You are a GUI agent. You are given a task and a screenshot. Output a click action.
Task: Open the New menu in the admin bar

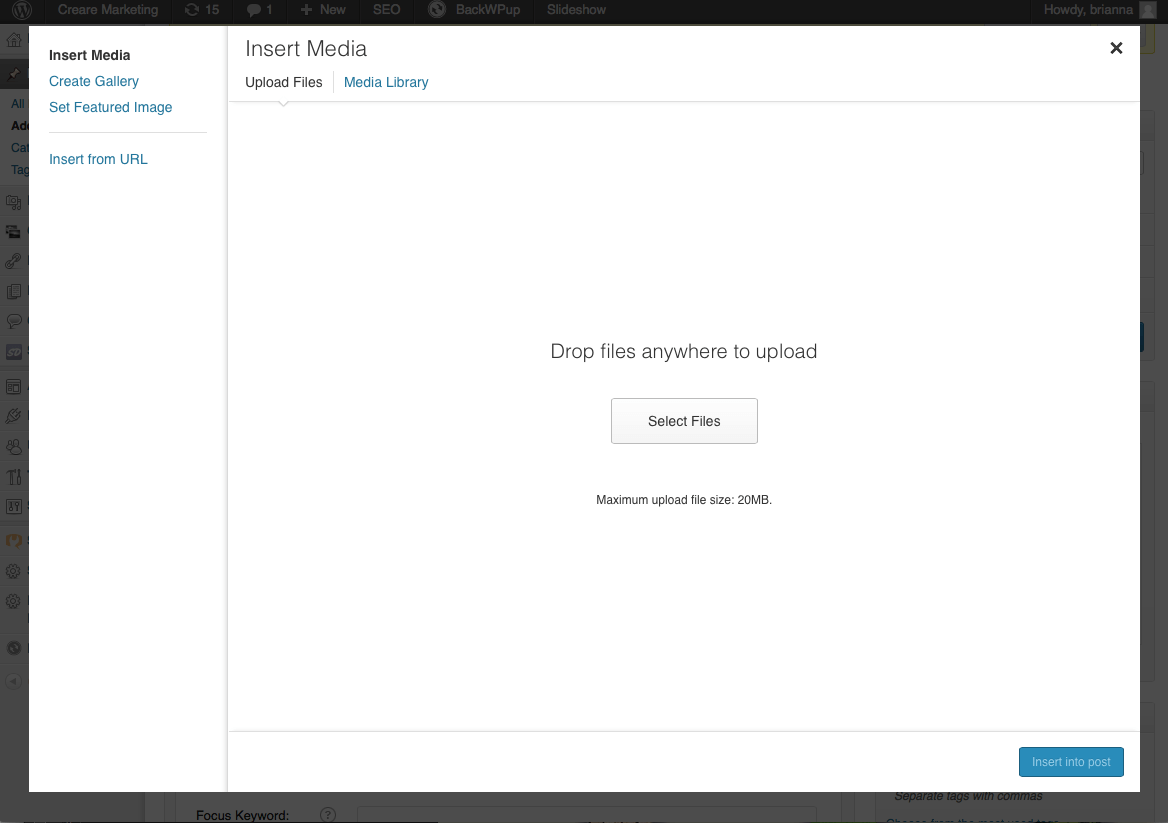point(322,11)
